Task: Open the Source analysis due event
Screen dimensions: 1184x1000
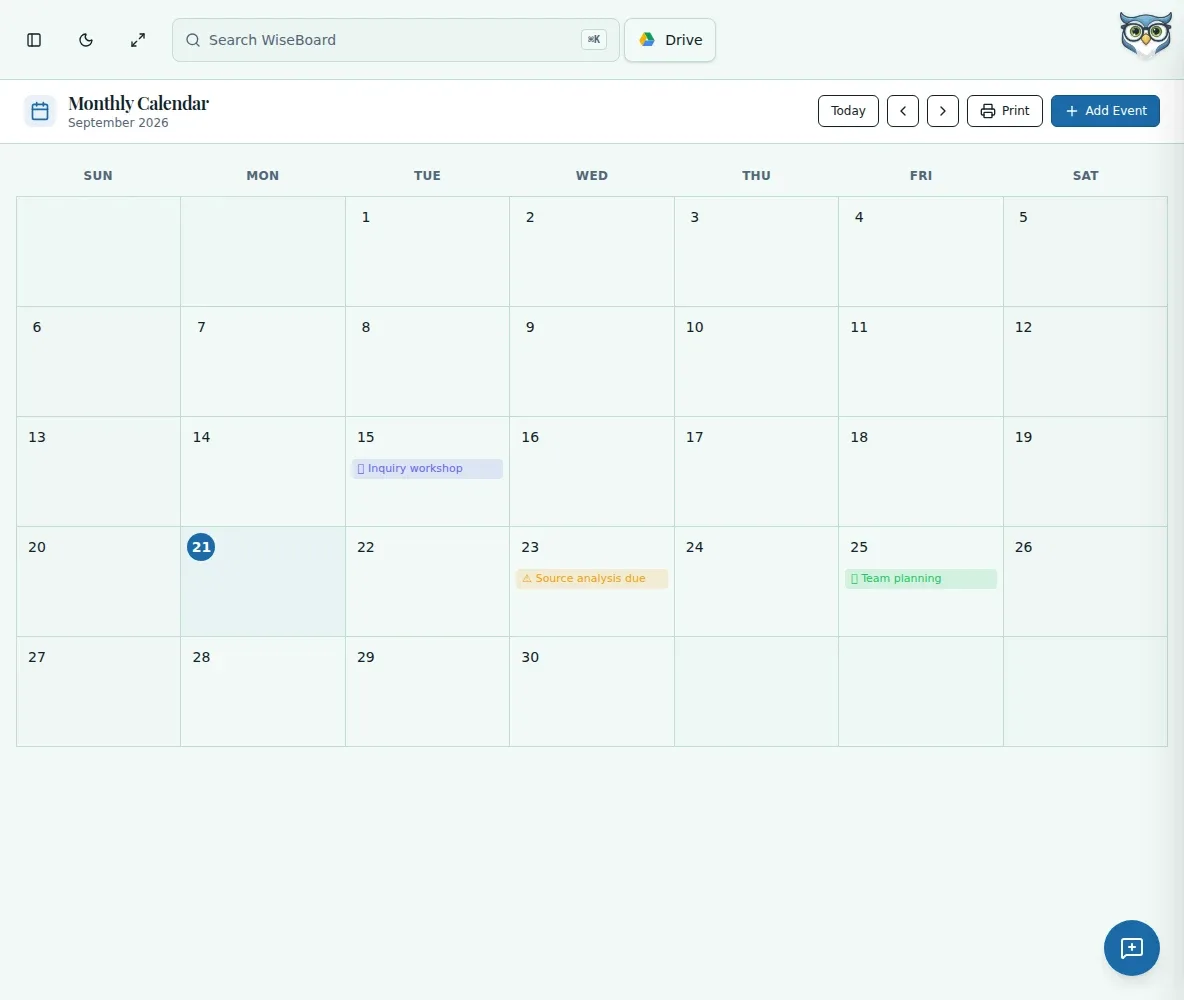Action: point(592,579)
